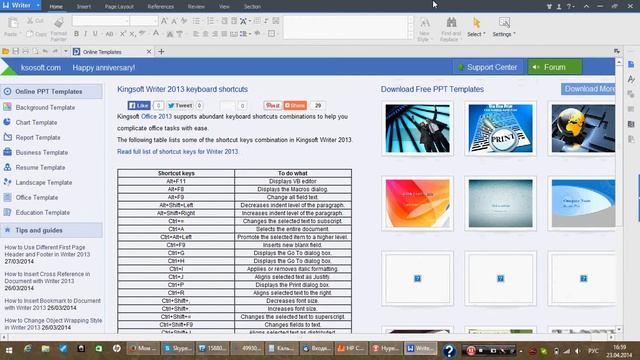The image size is (640, 360).
Task: Toggle Underline formatting button
Action: (x=95, y=34)
